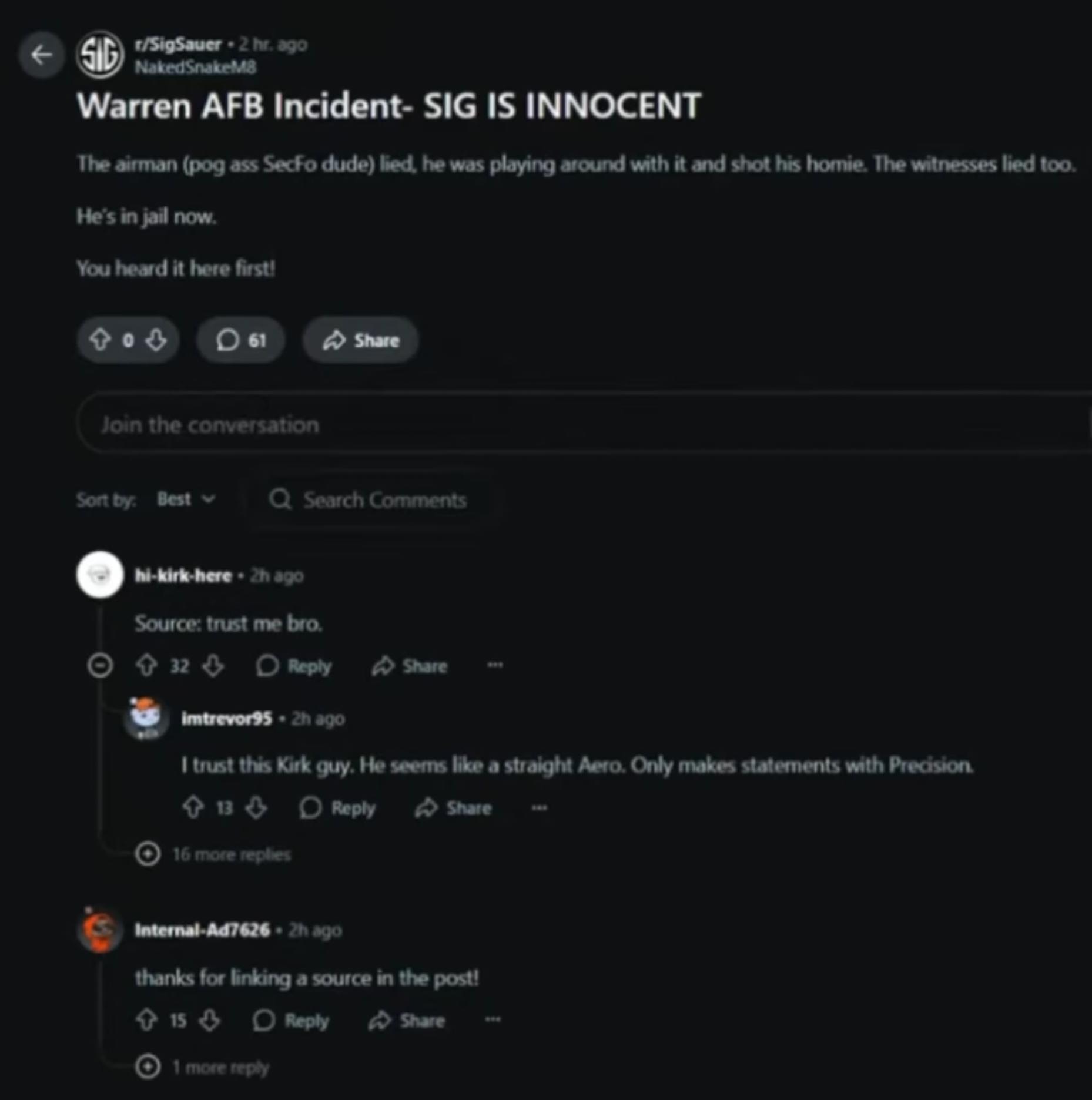Open the Sort by Best dropdown
1092x1100 pixels.
[x=186, y=499]
